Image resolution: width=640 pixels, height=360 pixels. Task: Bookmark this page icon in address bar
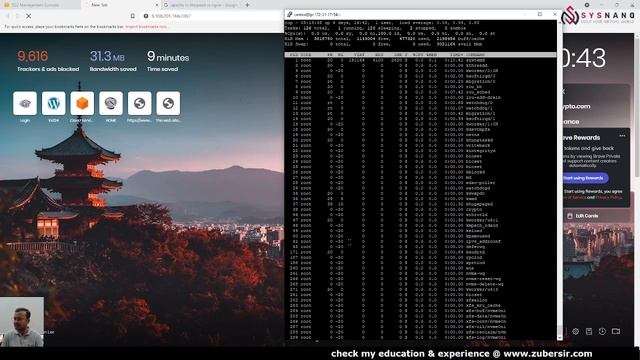tap(133, 16)
